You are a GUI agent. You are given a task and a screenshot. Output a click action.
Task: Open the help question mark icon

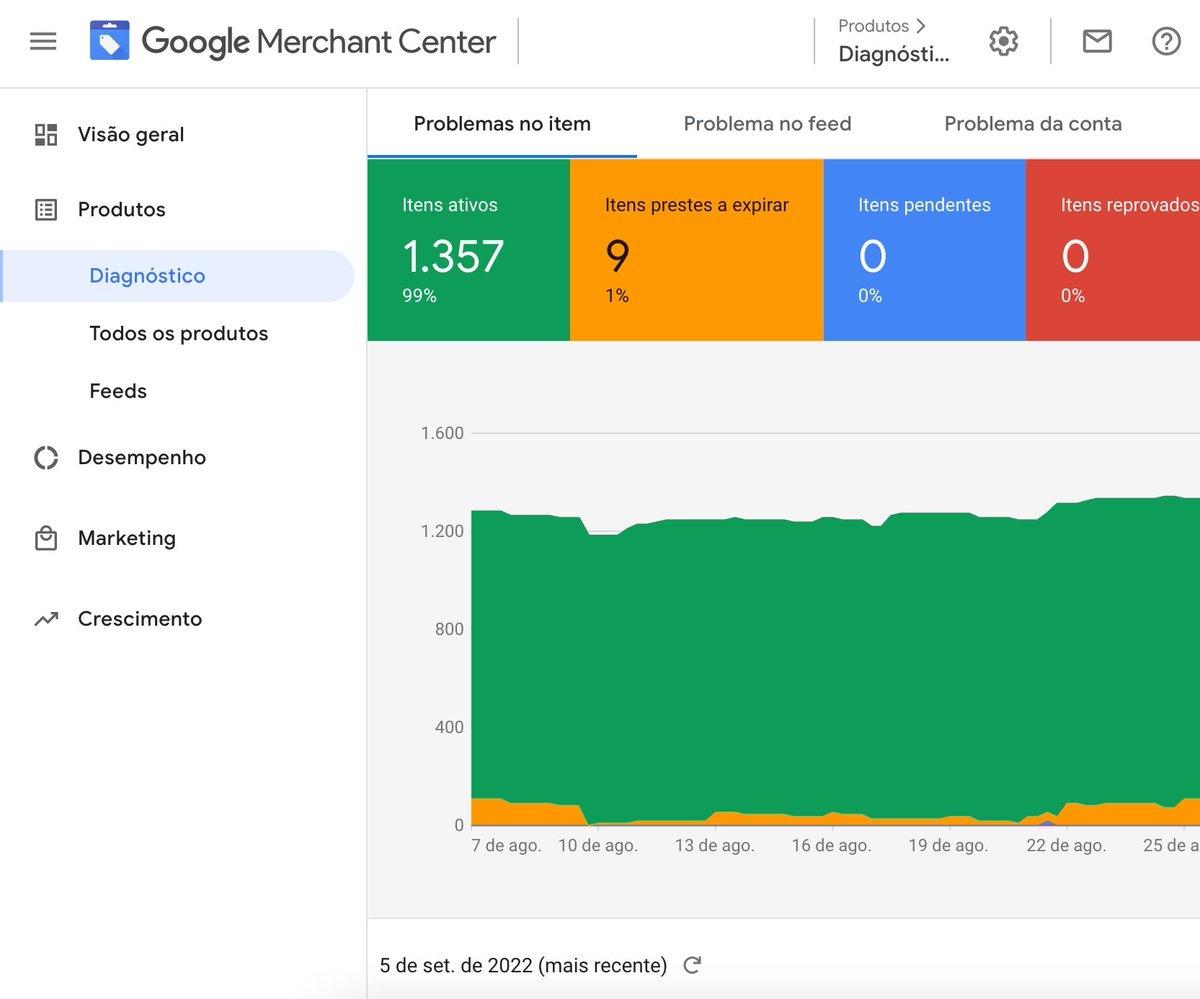pyautogui.click(x=1166, y=42)
